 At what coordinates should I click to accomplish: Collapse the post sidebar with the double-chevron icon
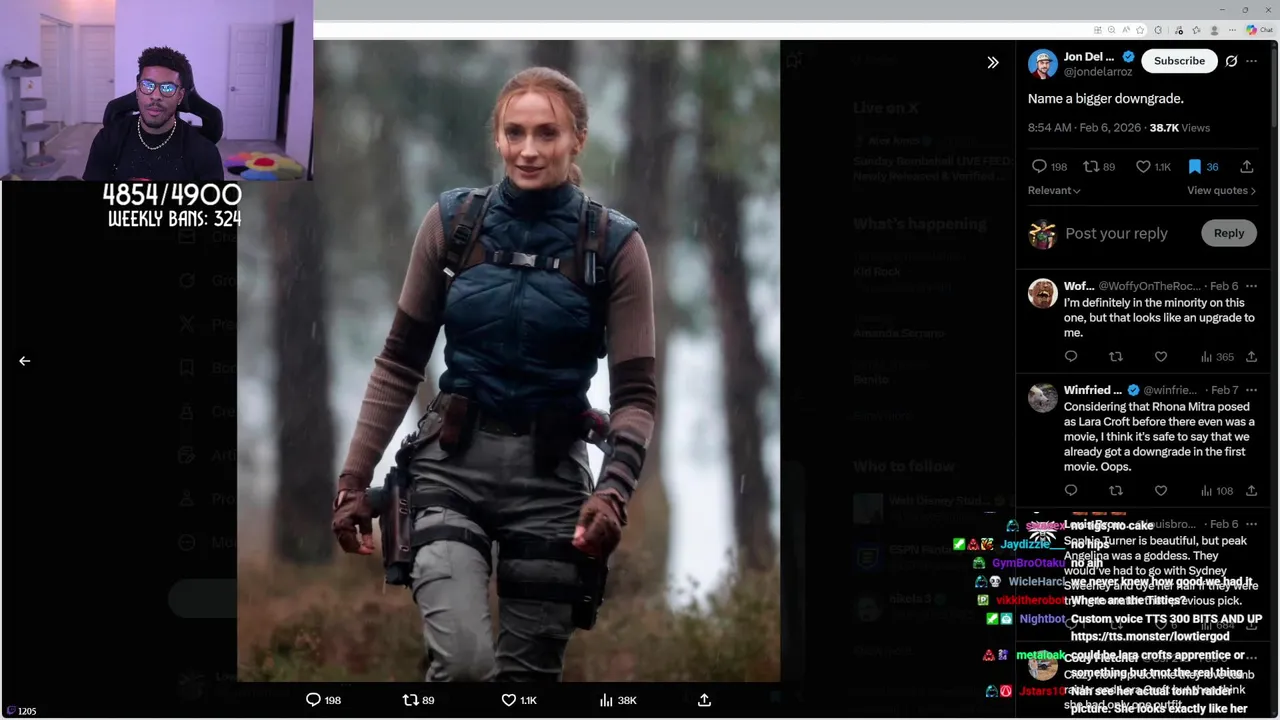[993, 62]
